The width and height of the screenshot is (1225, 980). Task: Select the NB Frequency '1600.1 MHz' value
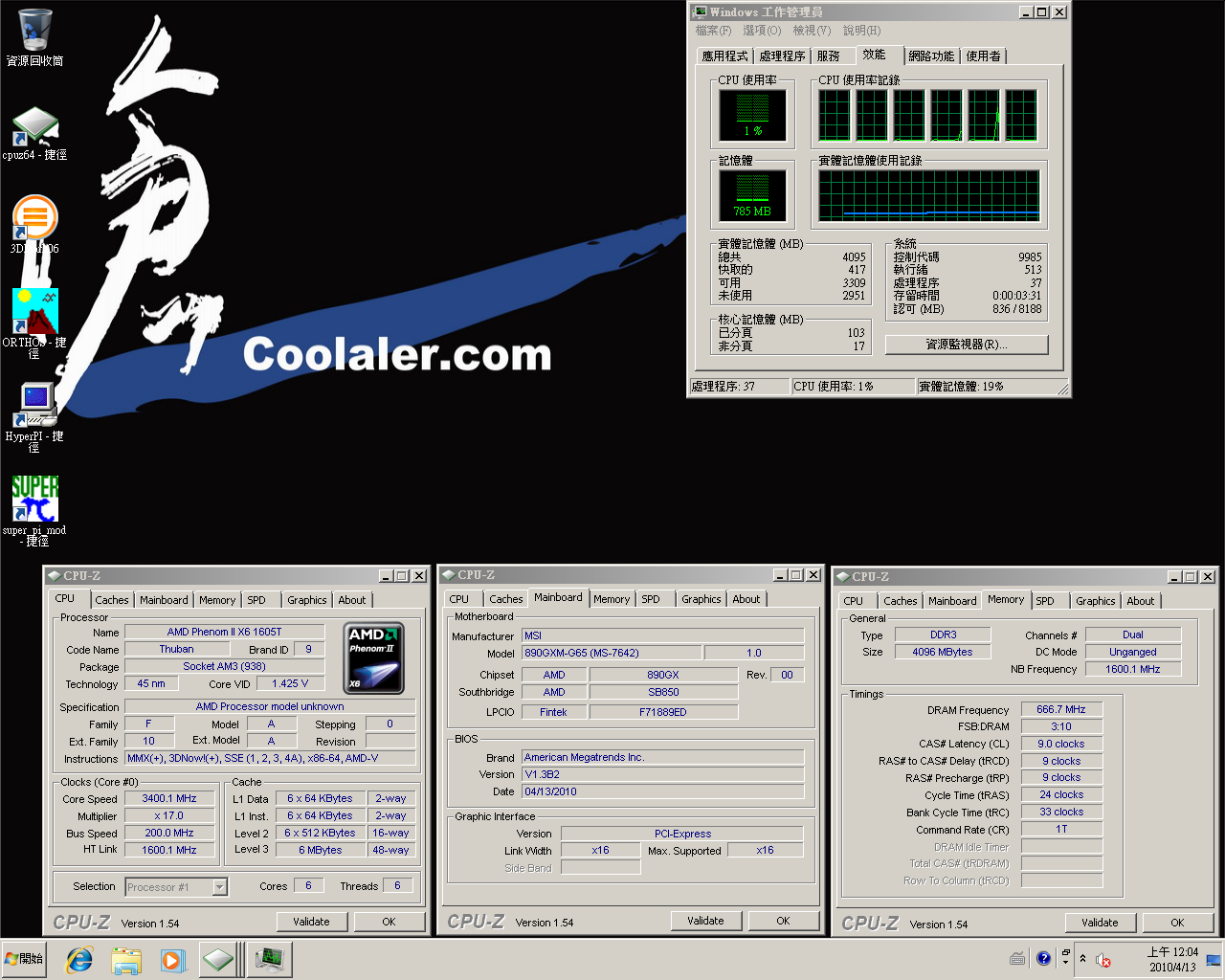click(1133, 669)
